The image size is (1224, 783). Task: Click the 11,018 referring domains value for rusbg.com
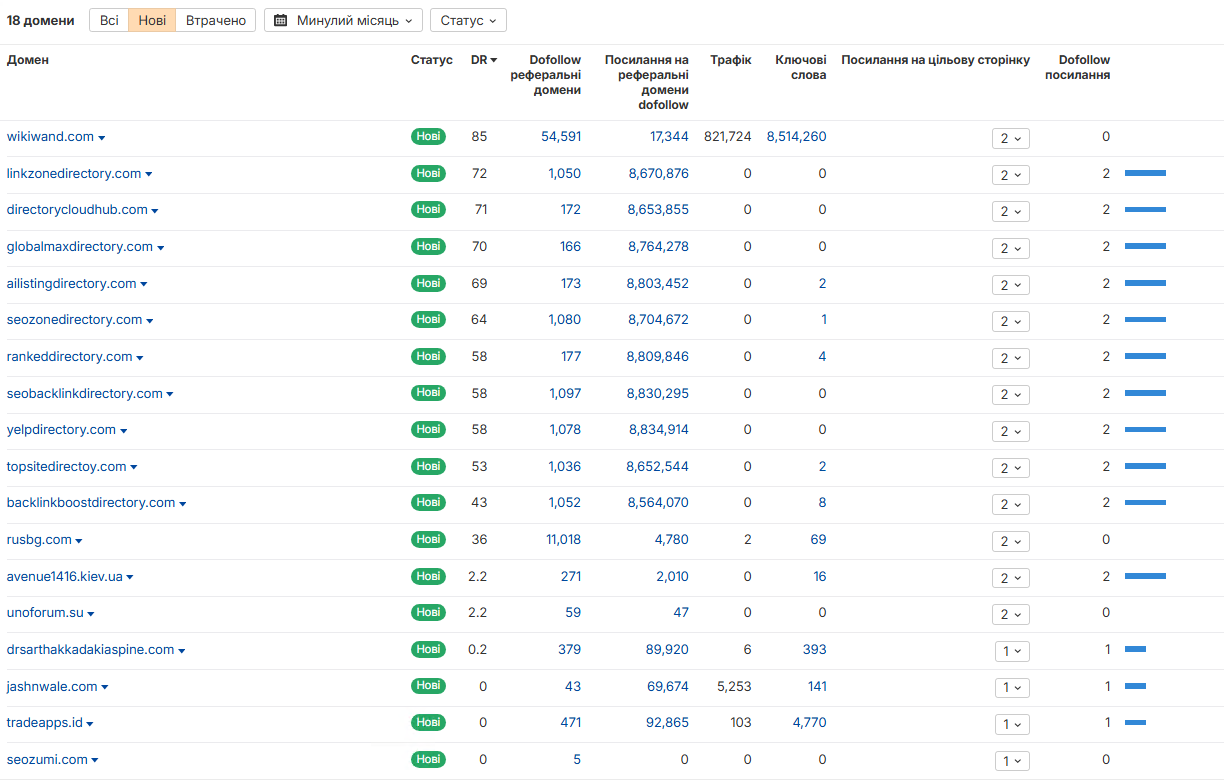[564, 540]
